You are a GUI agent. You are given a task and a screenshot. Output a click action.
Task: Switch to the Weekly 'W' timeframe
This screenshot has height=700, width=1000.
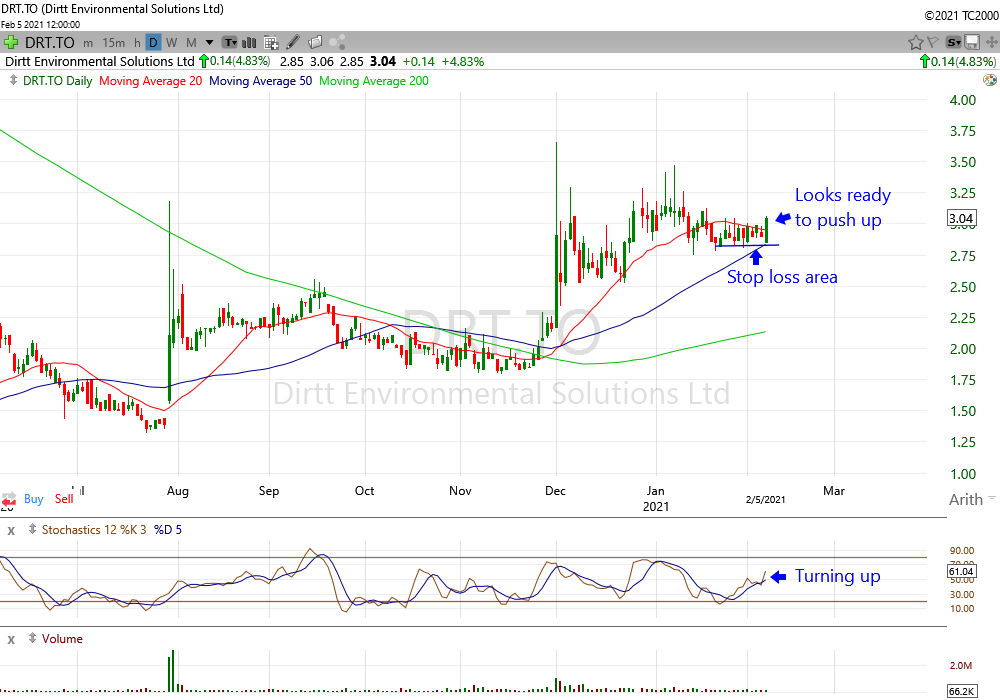[x=172, y=43]
